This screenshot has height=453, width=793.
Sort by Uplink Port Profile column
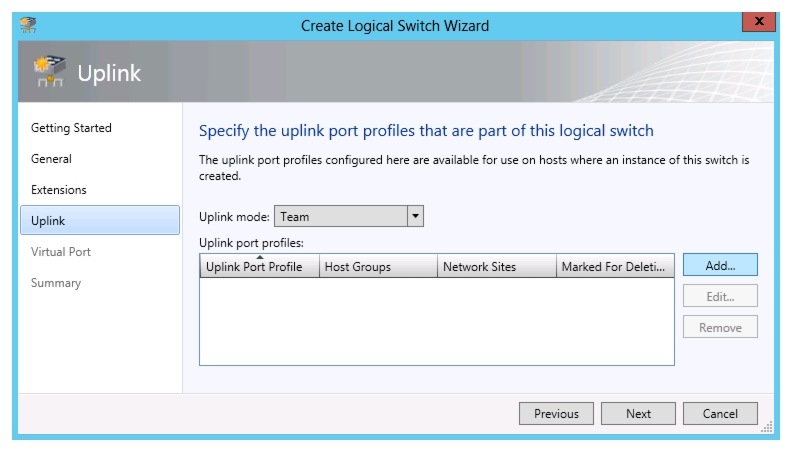click(259, 267)
